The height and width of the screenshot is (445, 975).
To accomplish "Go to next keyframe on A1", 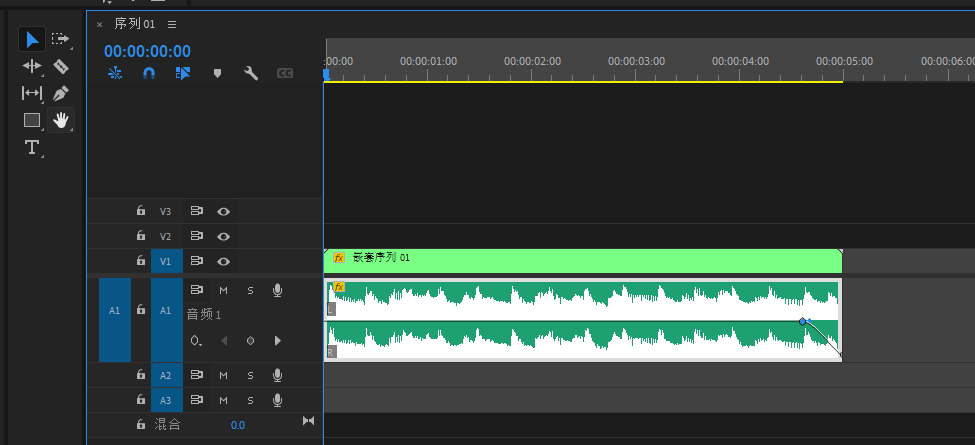I will point(277,341).
